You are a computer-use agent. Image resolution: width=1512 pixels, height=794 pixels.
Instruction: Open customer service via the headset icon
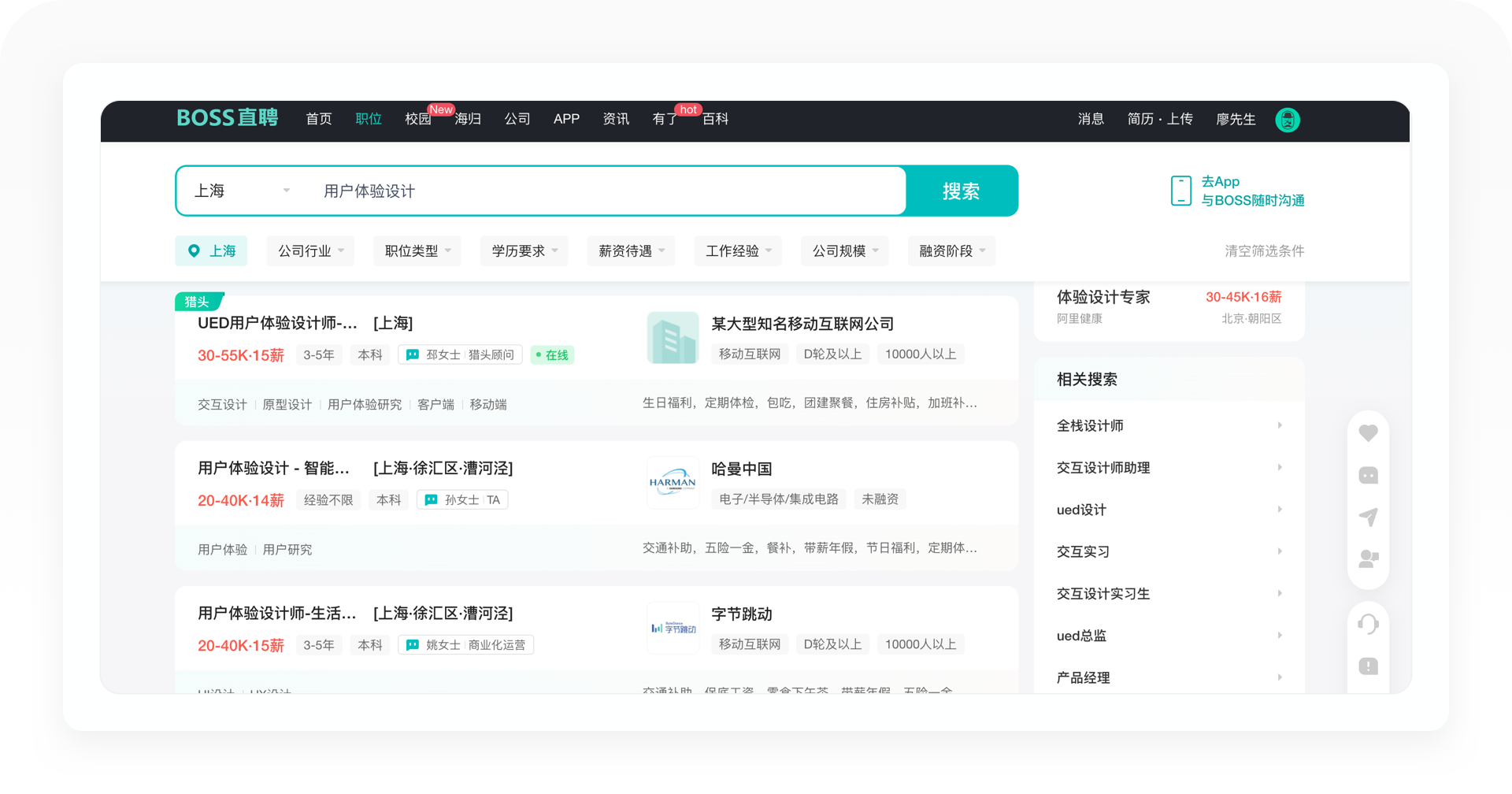coord(1369,625)
